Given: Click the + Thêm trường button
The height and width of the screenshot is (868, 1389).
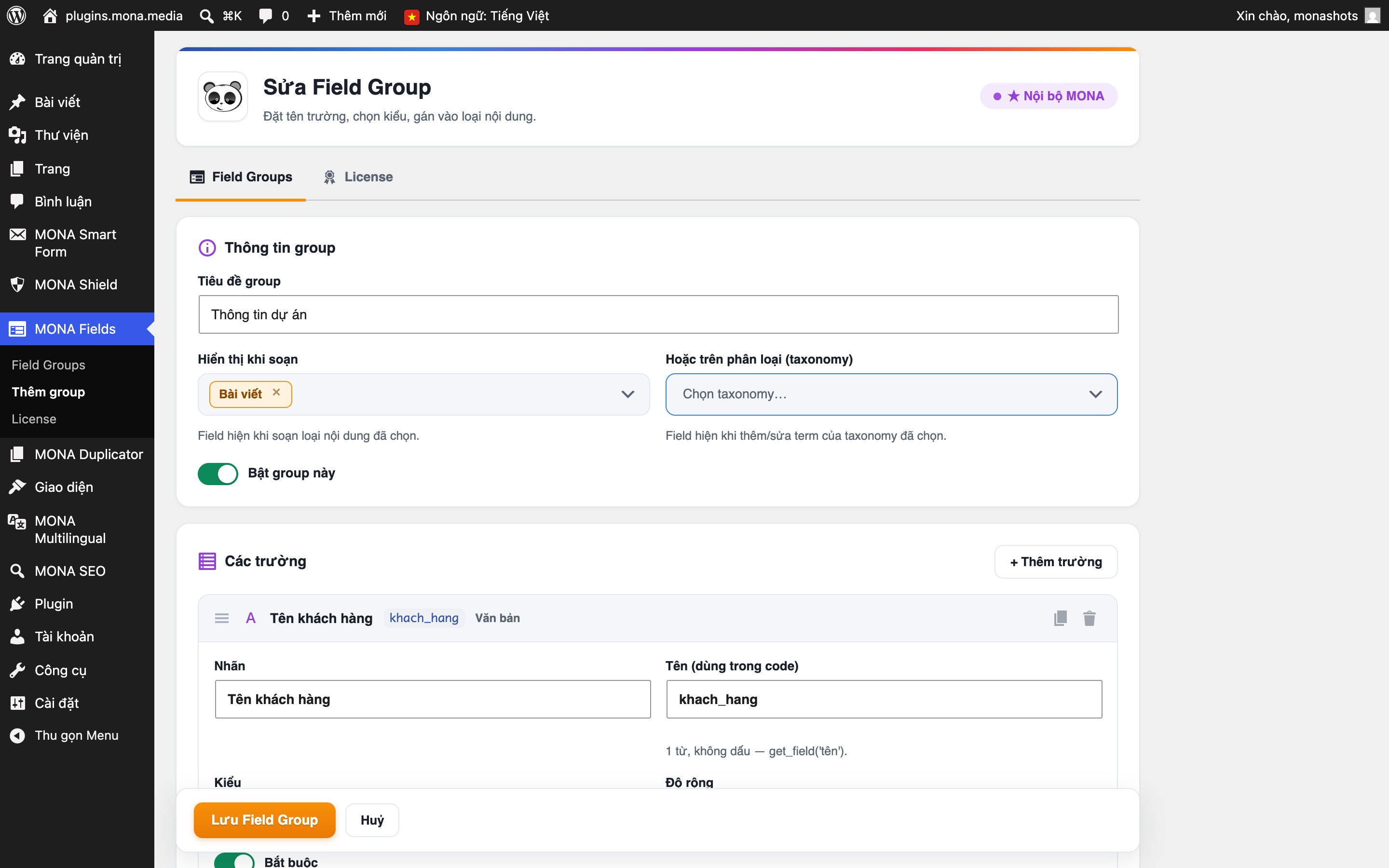Looking at the screenshot, I should click(1056, 561).
